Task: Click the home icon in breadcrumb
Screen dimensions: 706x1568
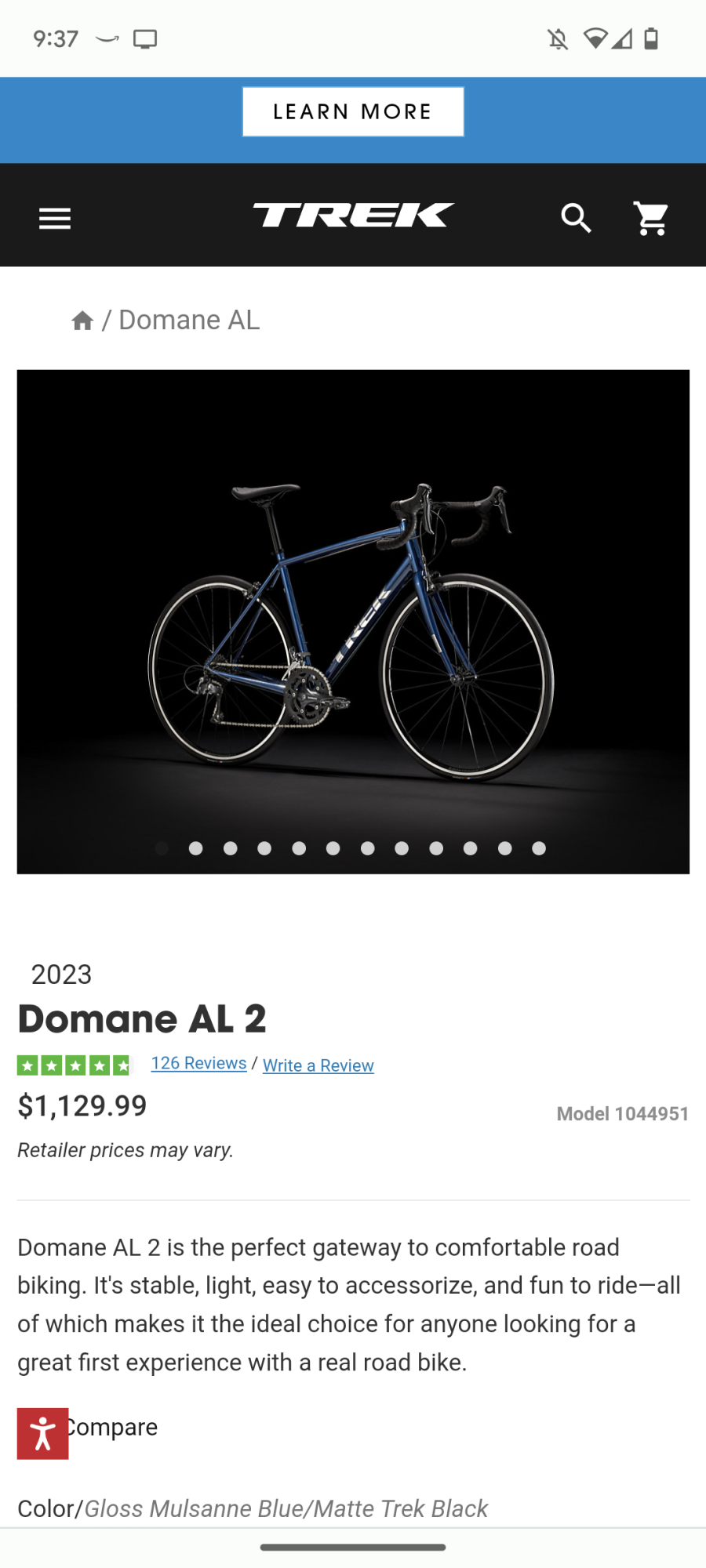Action: pyautogui.click(x=82, y=320)
